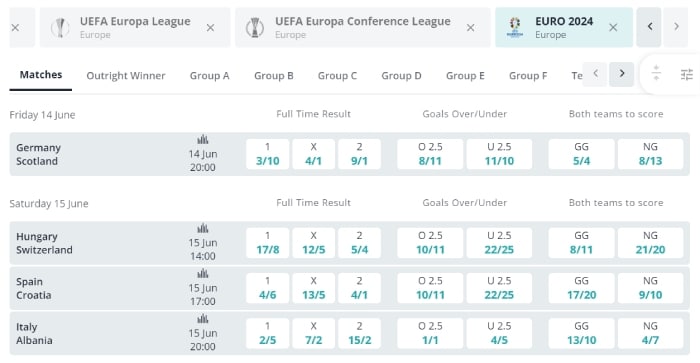Close the EURO 2024 tab
Viewport: 700px width, 363px height.
613,28
